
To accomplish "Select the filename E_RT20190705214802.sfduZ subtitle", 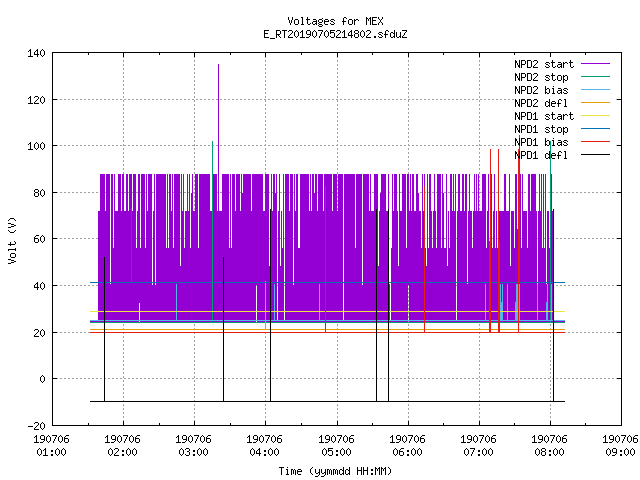I will pos(335,34).
